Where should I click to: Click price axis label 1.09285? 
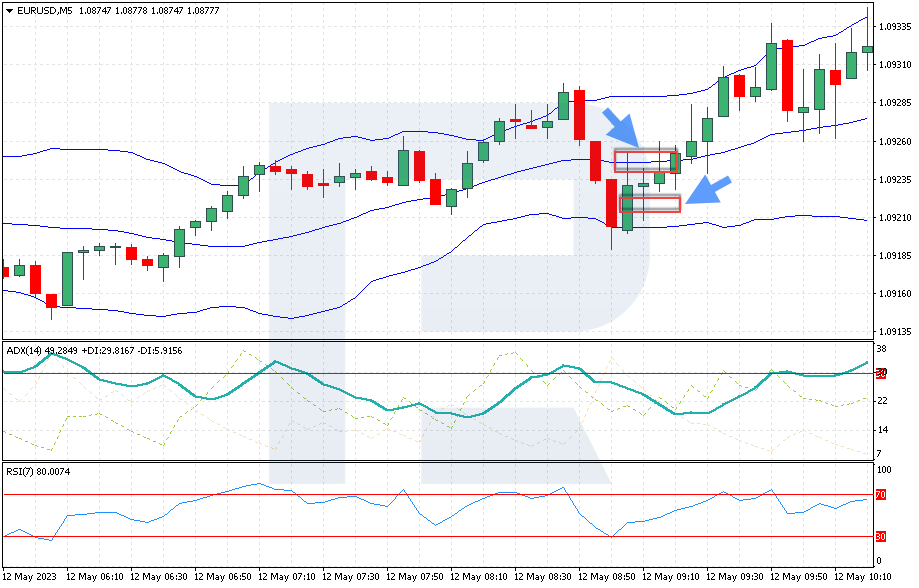pos(894,103)
